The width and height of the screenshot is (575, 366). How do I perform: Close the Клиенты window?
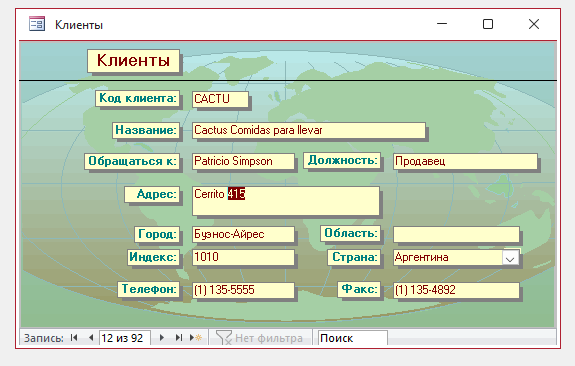pos(534,24)
